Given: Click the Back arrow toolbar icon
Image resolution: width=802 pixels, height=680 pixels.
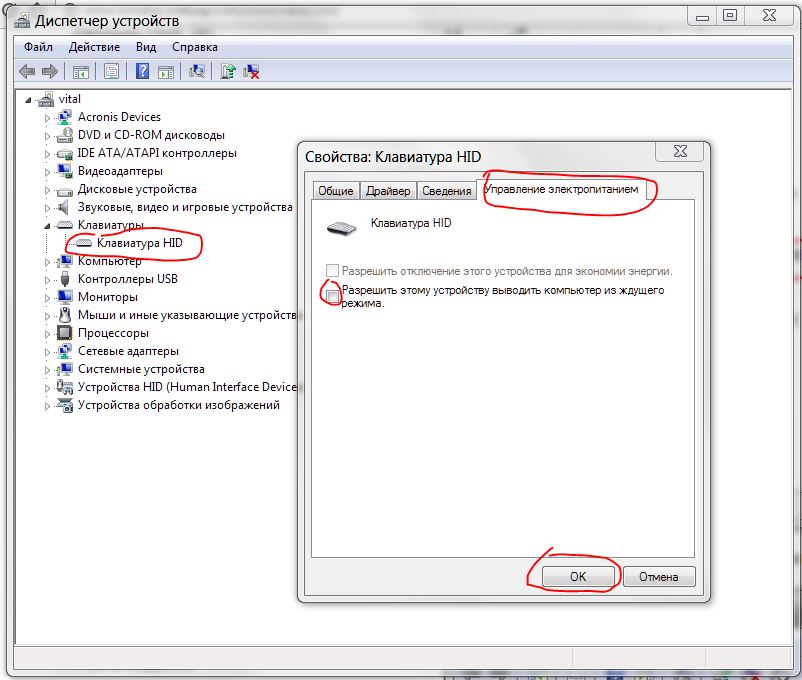Looking at the screenshot, I should [27, 71].
